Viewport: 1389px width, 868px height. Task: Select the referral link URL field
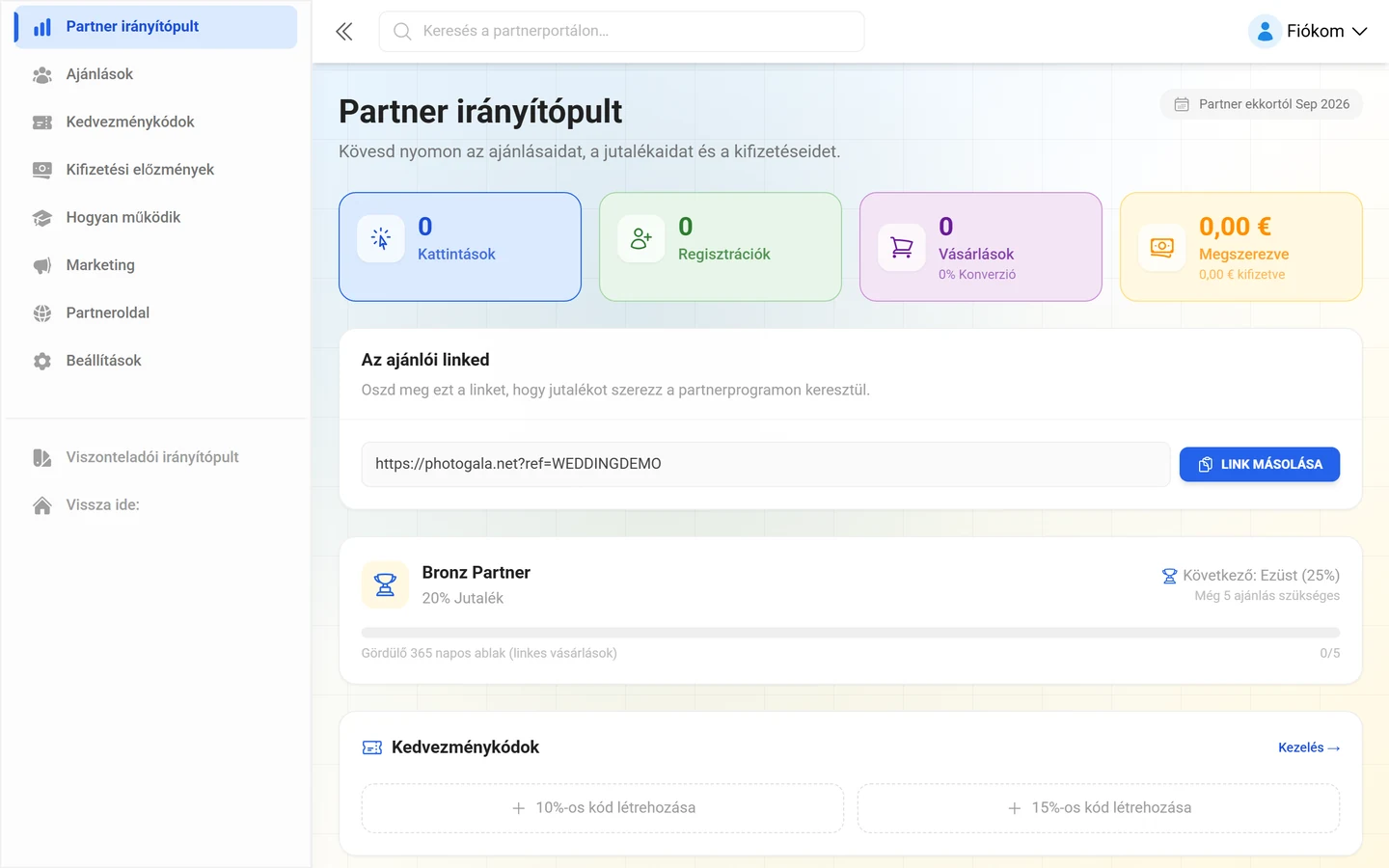pyautogui.click(x=766, y=465)
